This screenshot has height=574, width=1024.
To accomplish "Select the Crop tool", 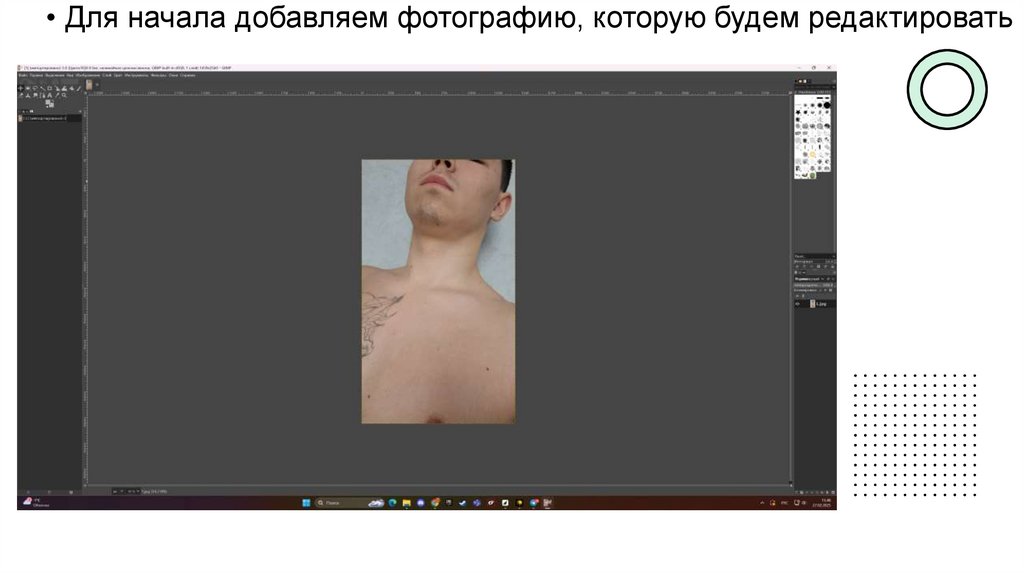I will tap(50, 88).
